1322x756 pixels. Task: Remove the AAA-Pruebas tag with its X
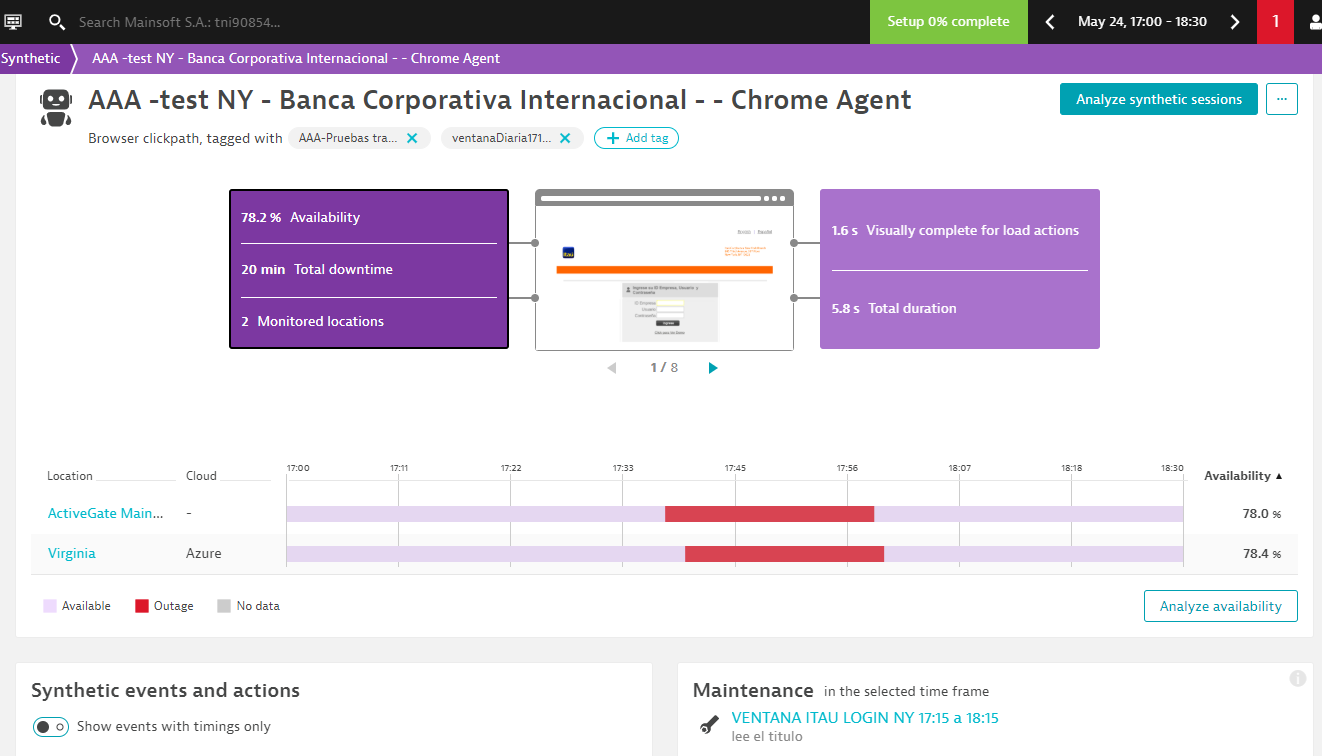[412, 138]
